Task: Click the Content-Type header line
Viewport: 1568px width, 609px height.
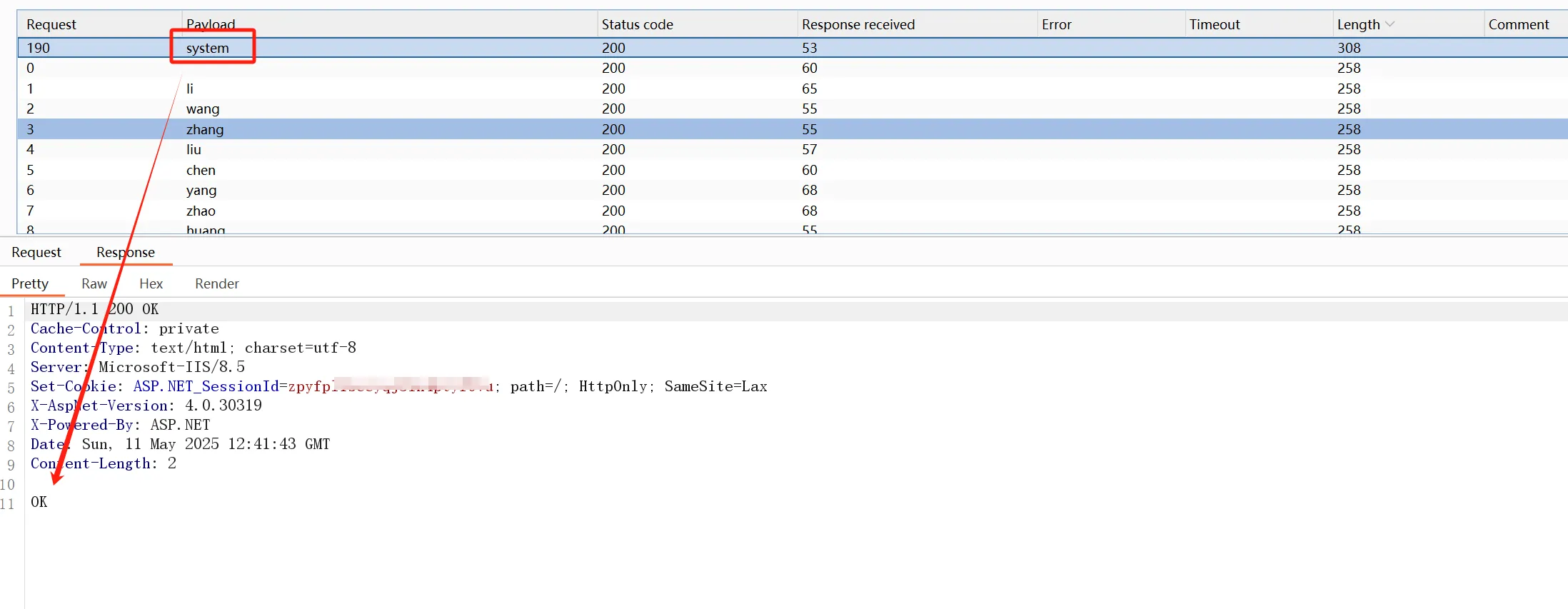Action: click(x=193, y=348)
